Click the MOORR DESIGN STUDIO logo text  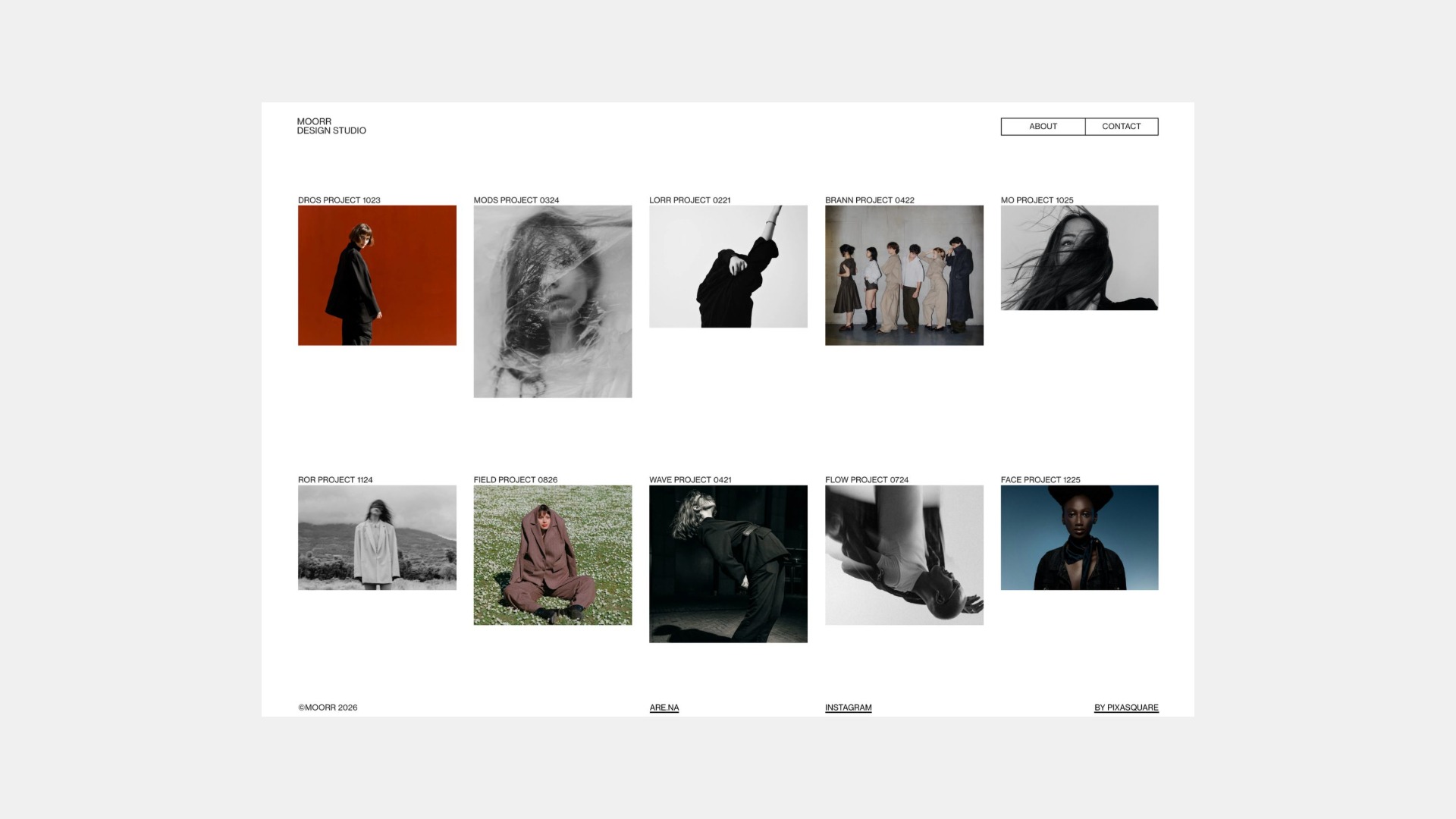tap(331, 126)
